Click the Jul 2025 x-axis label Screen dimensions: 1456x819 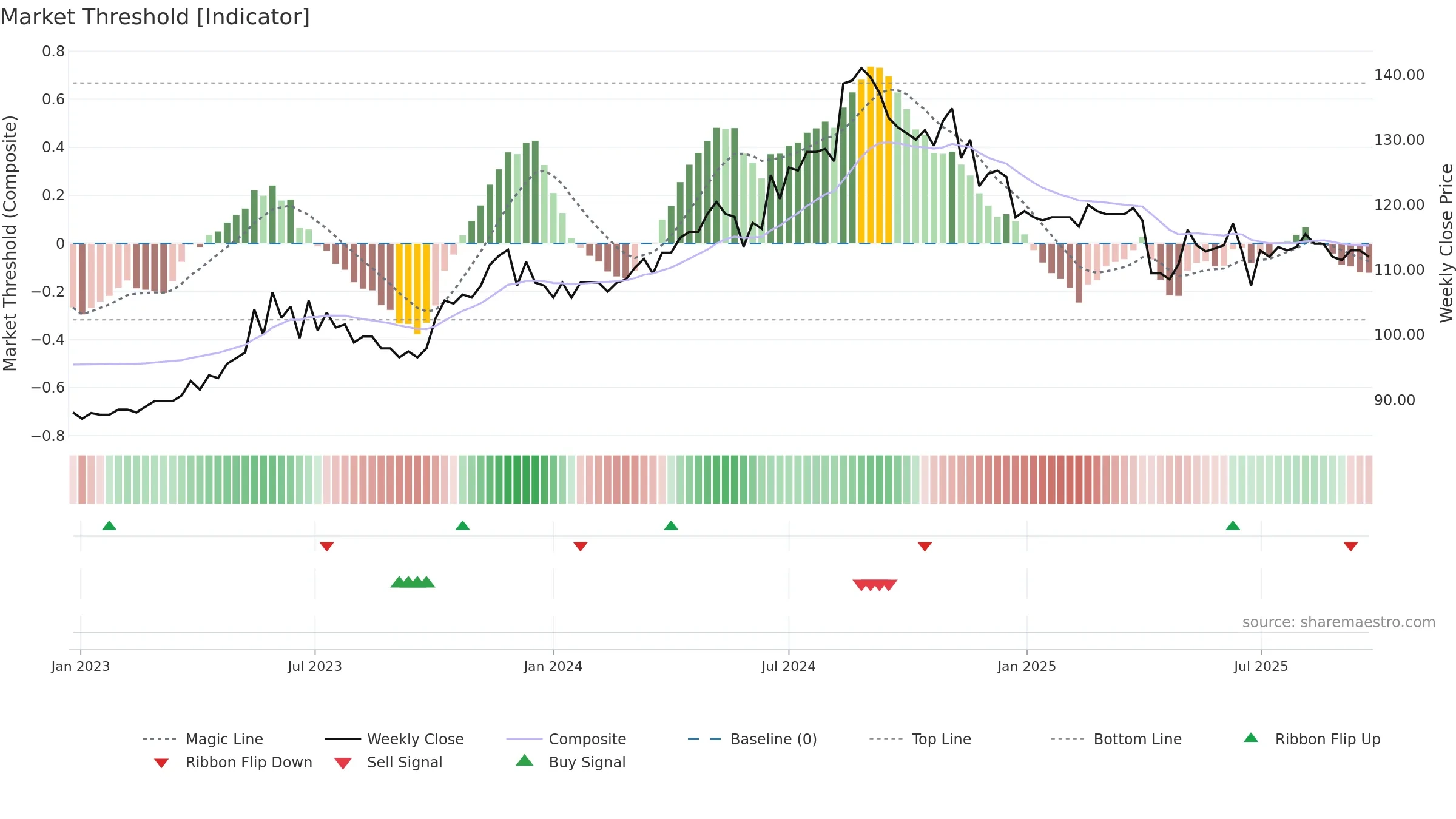(x=1261, y=667)
